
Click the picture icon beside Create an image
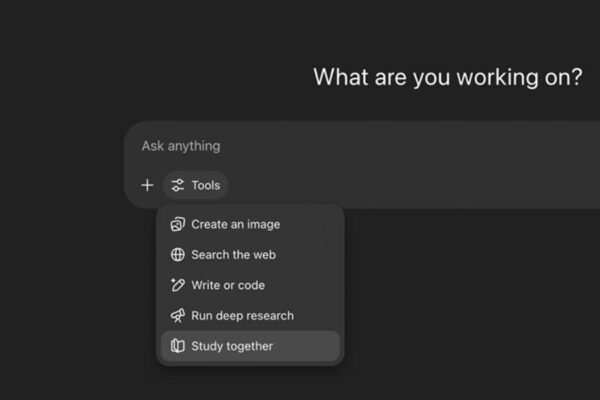click(x=178, y=225)
